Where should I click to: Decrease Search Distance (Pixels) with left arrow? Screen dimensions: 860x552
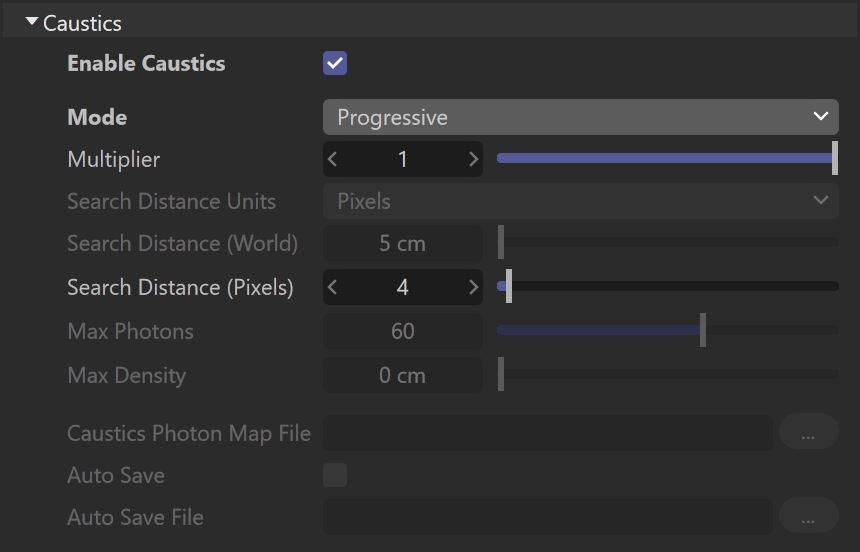pos(332,287)
